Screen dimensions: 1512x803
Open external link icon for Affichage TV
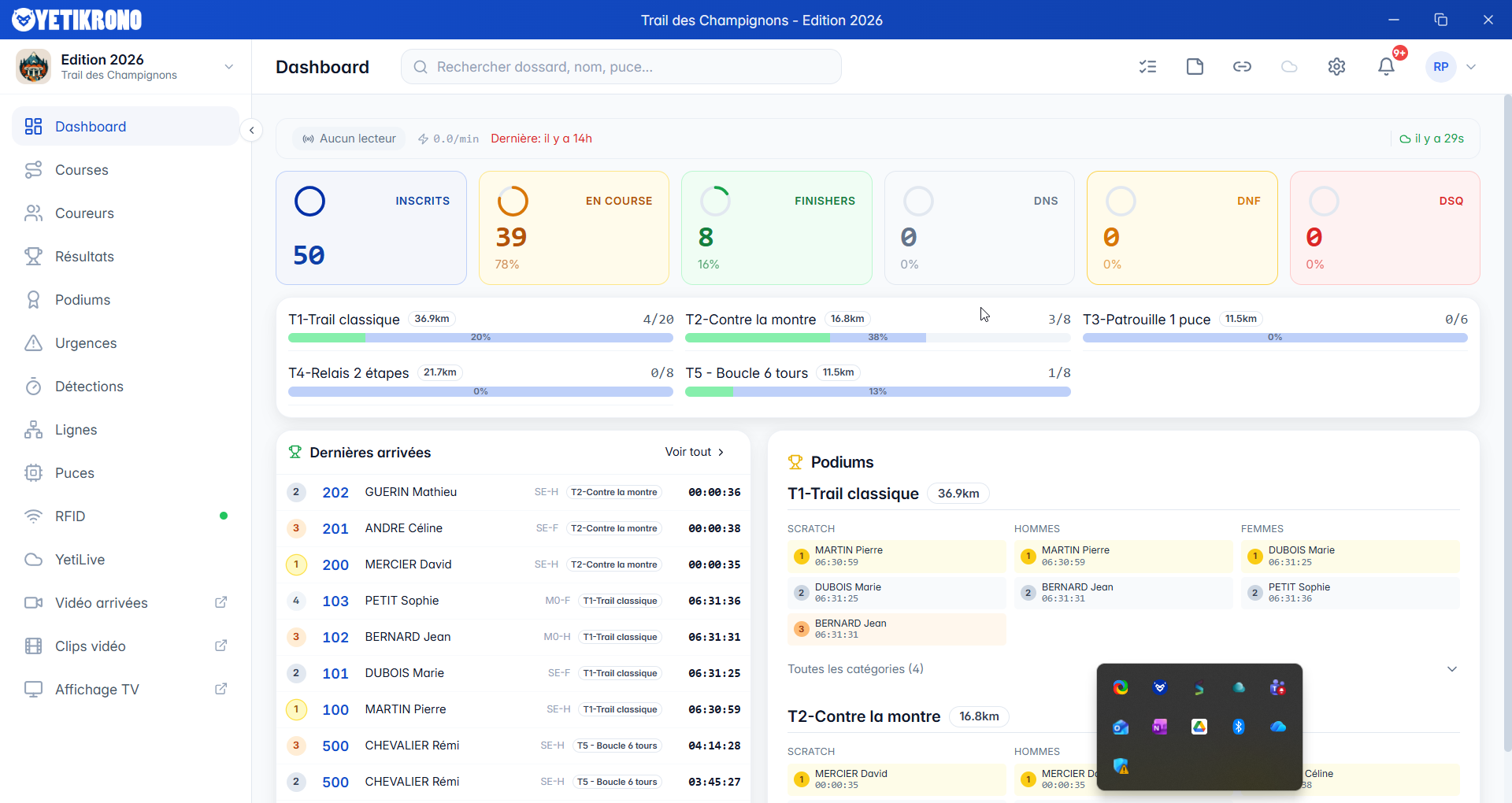[x=221, y=689]
